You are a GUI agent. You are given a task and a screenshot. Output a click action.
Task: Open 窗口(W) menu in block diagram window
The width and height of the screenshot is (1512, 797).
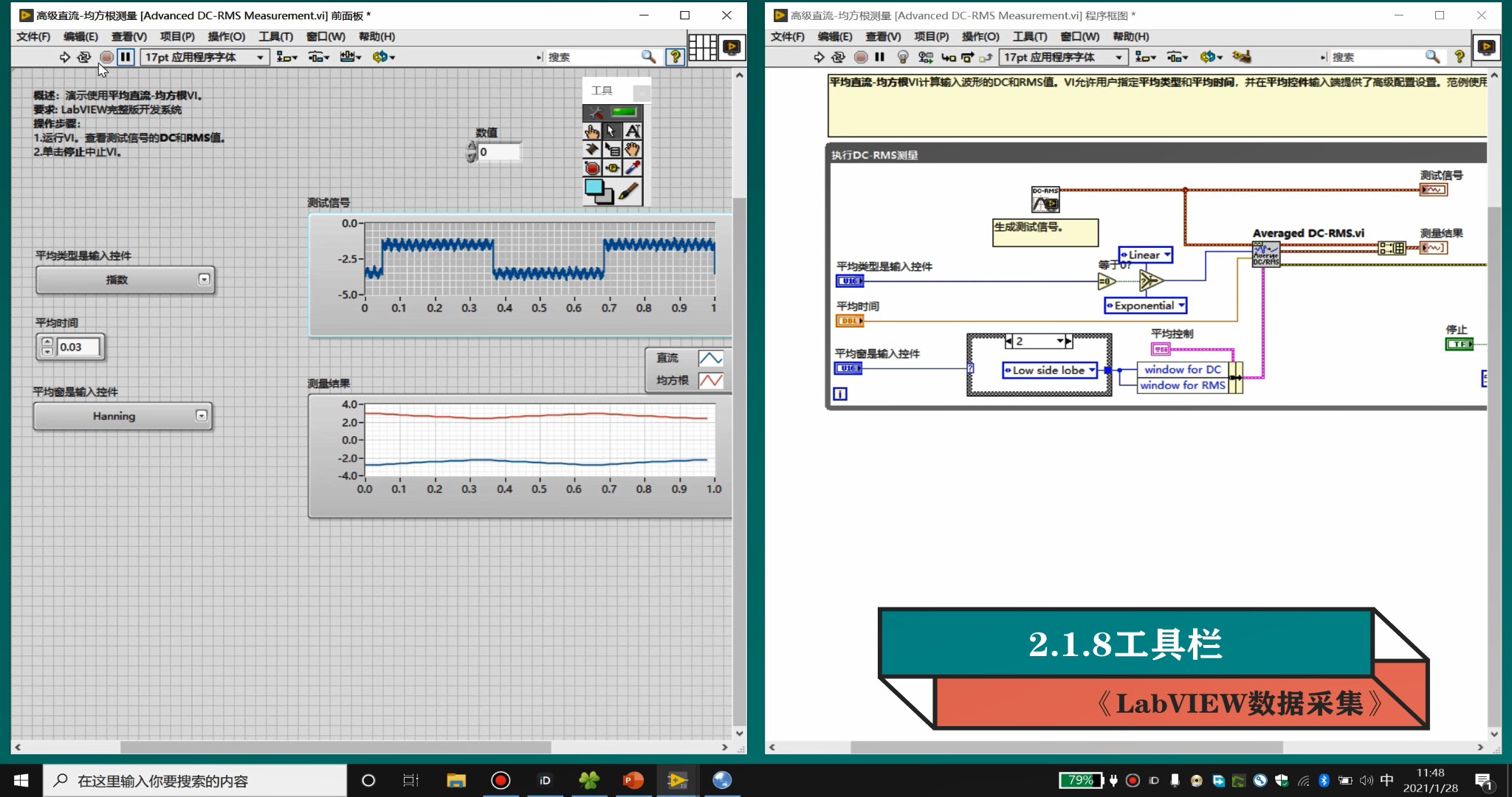coord(1079,36)
